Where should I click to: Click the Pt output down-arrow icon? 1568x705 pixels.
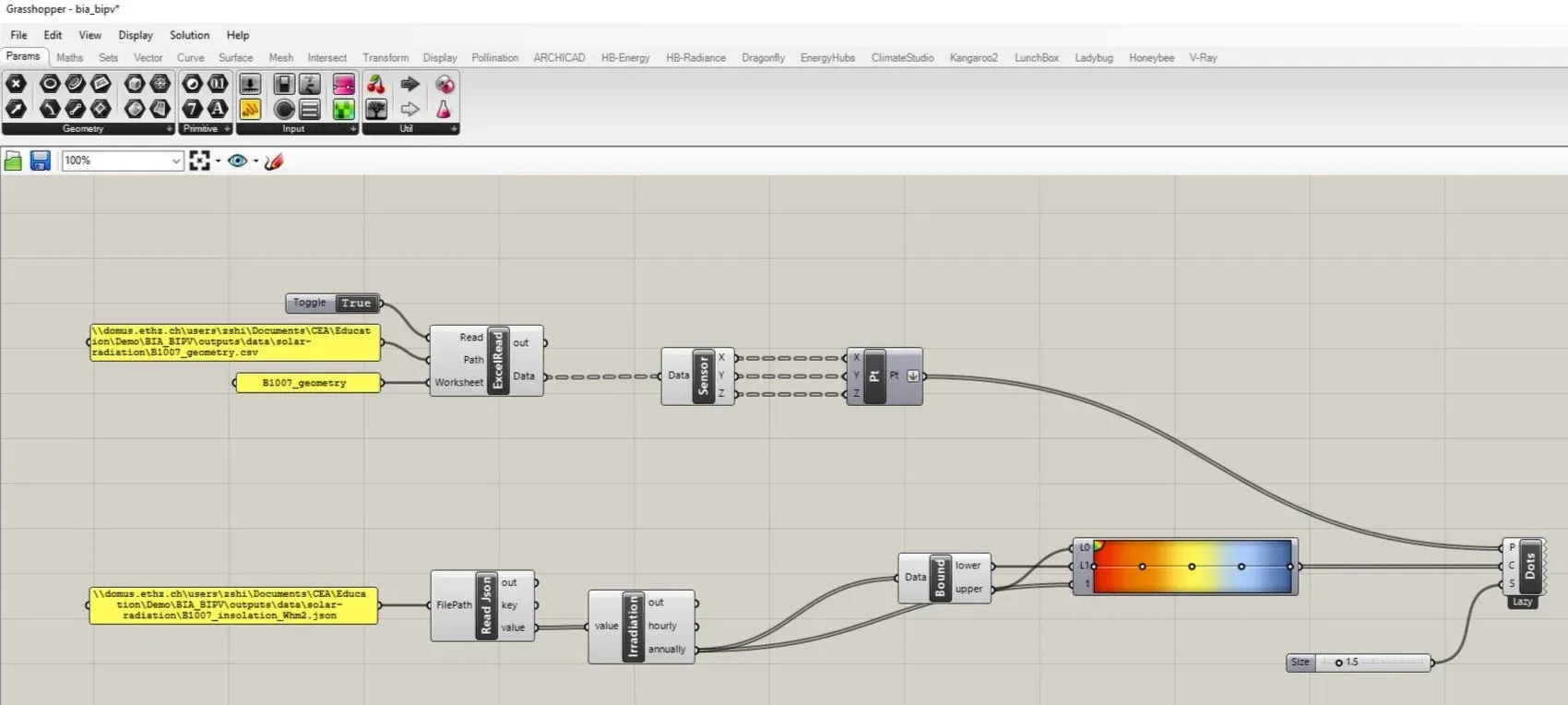pyautogui.click(x=912, y=376)
